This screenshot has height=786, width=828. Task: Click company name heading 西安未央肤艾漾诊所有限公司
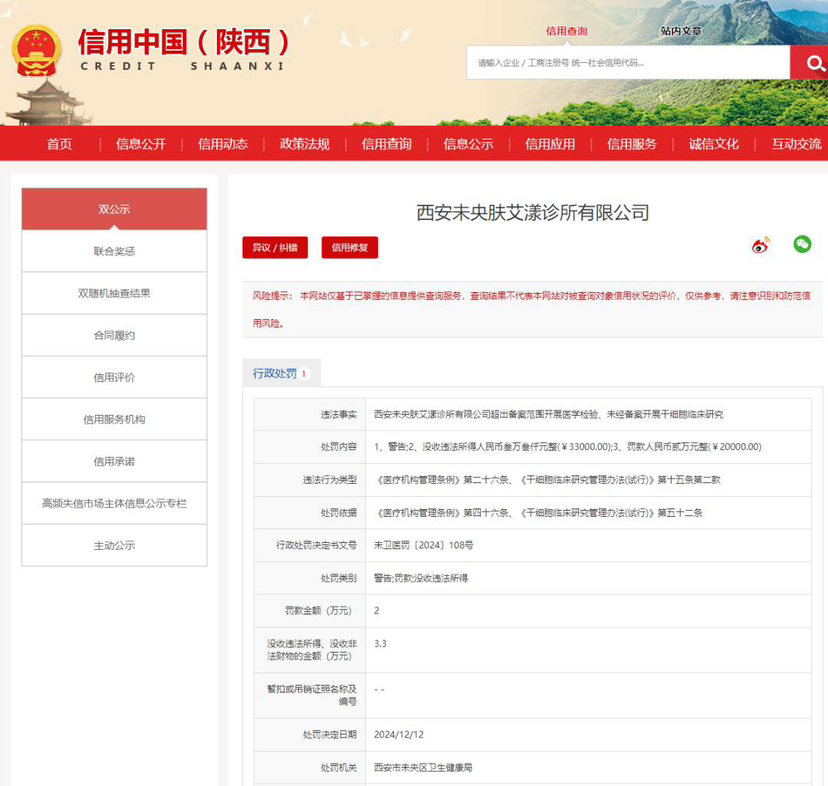[x=532, y=213]
